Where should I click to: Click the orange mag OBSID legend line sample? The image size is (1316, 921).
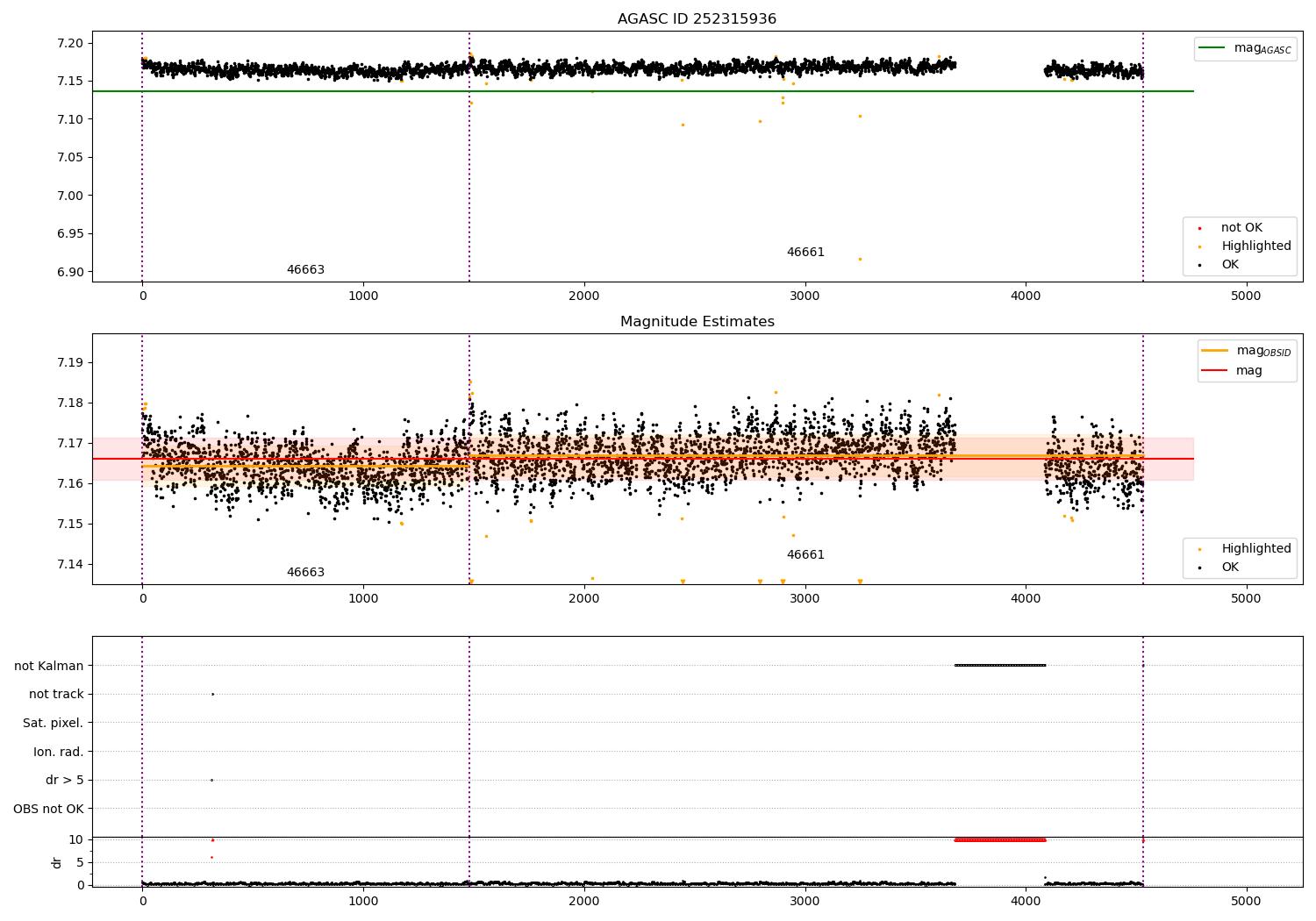(1215, 351)
